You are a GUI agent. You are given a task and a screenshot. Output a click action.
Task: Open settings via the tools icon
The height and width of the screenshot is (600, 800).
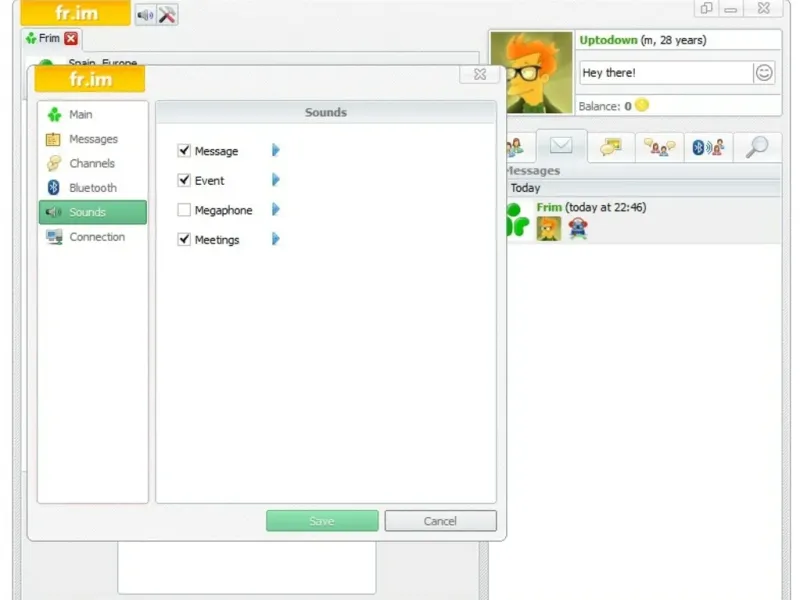(167, 15)
